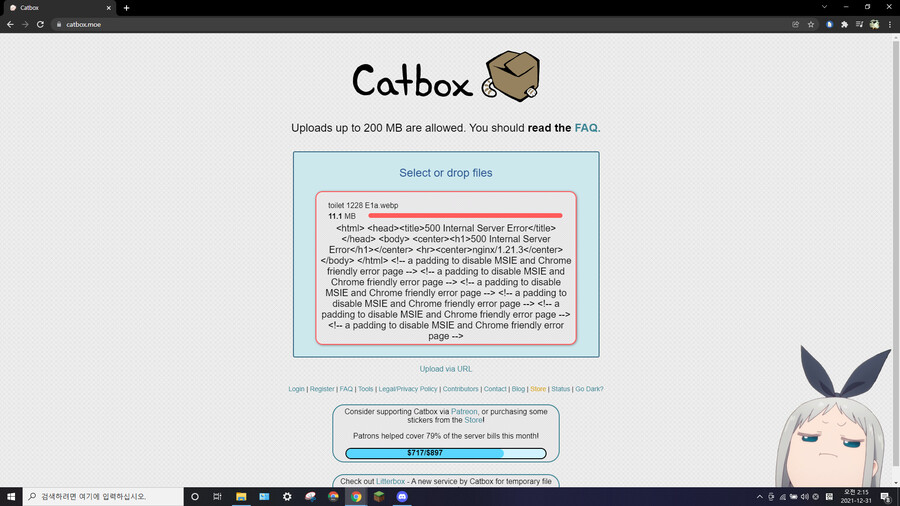Screen dimensions: 900x506
Task: Open the Store link in the support box
Action: tap(474, 420)
